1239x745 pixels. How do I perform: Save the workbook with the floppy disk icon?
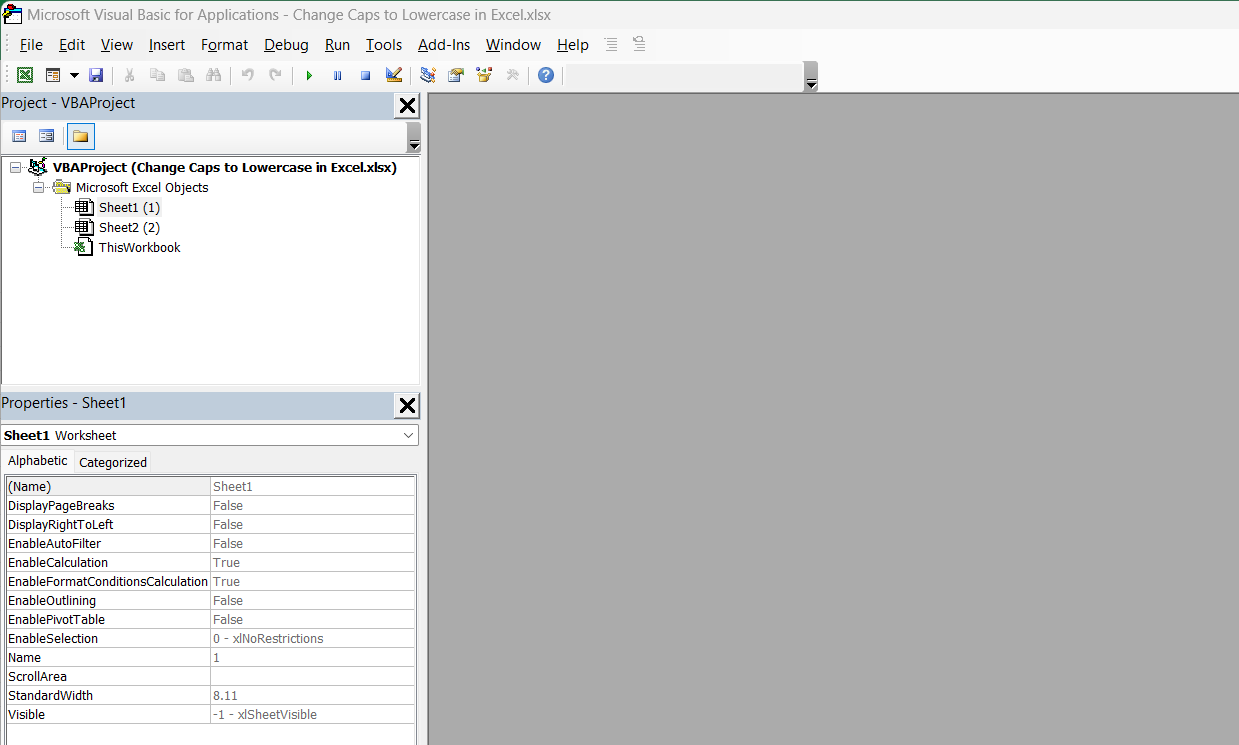point(96,75)
